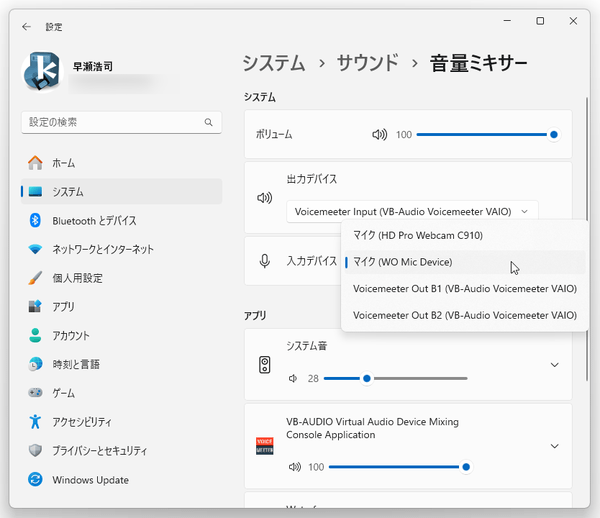Click the privacy shield icon
The height and width of the screenshot is (518, 600).
pyautogui.click(x=35, y=451)
